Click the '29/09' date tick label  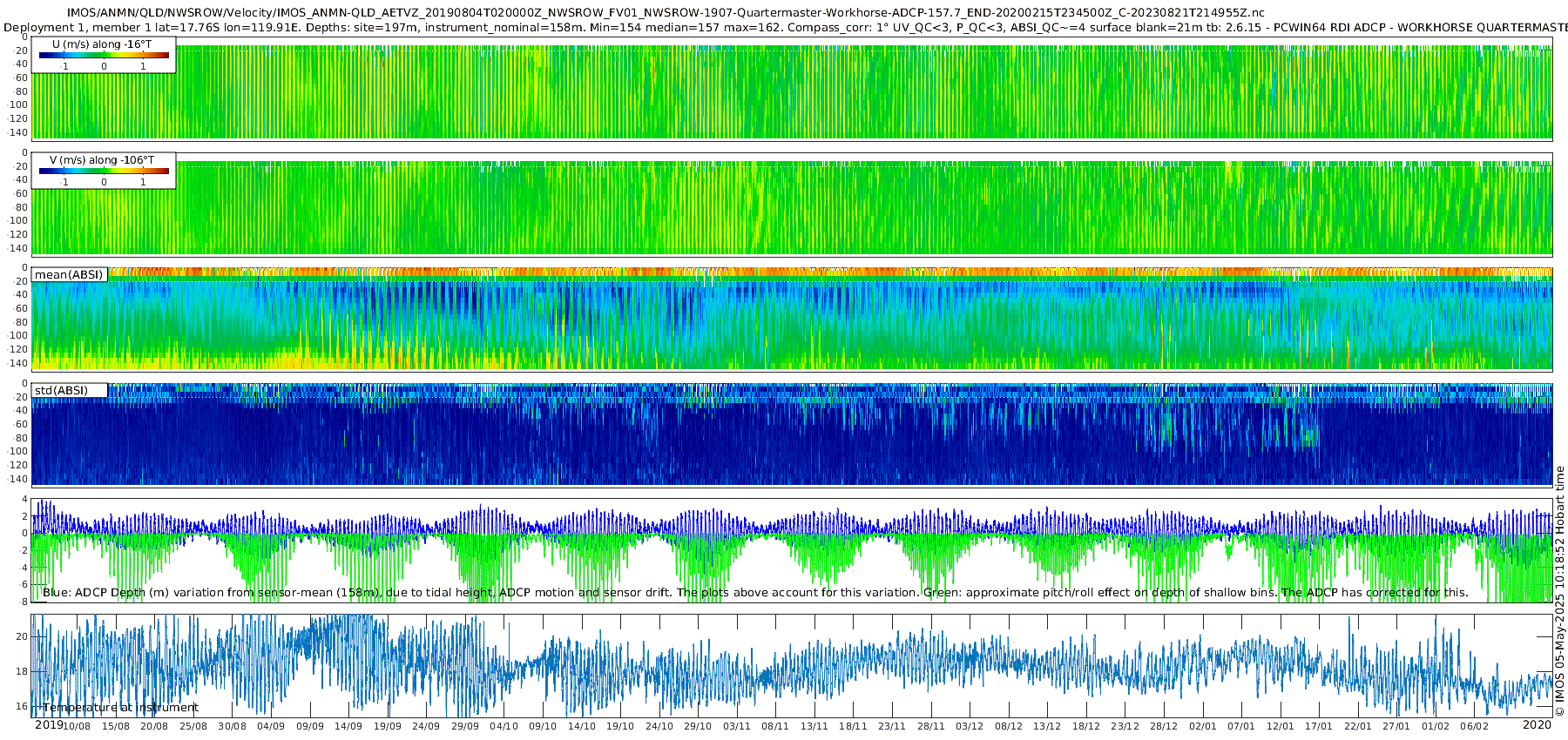pyautogui.click(x=465, y=726)
